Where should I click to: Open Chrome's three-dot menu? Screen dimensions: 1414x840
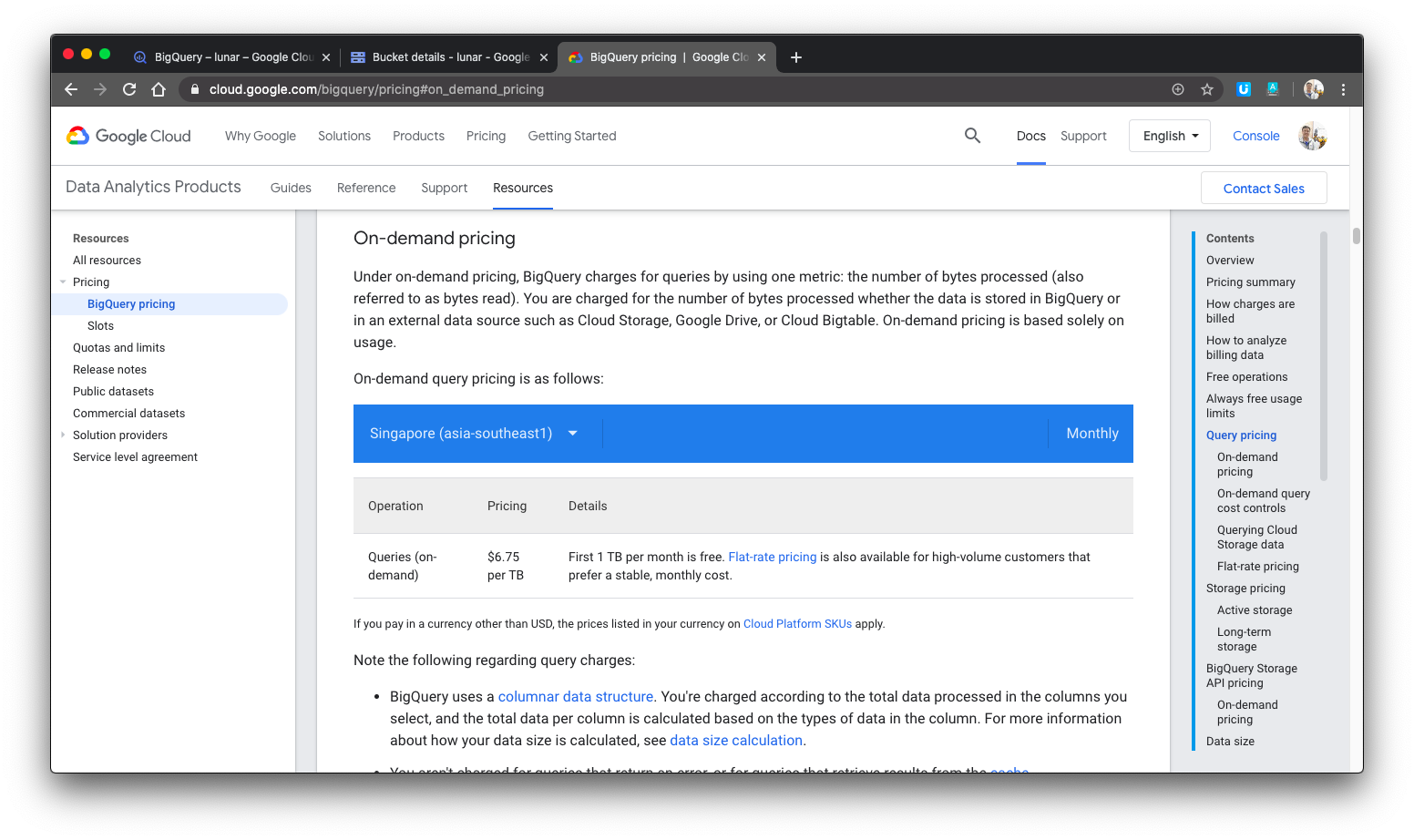pyautogui.click(x=1343, y=88)
